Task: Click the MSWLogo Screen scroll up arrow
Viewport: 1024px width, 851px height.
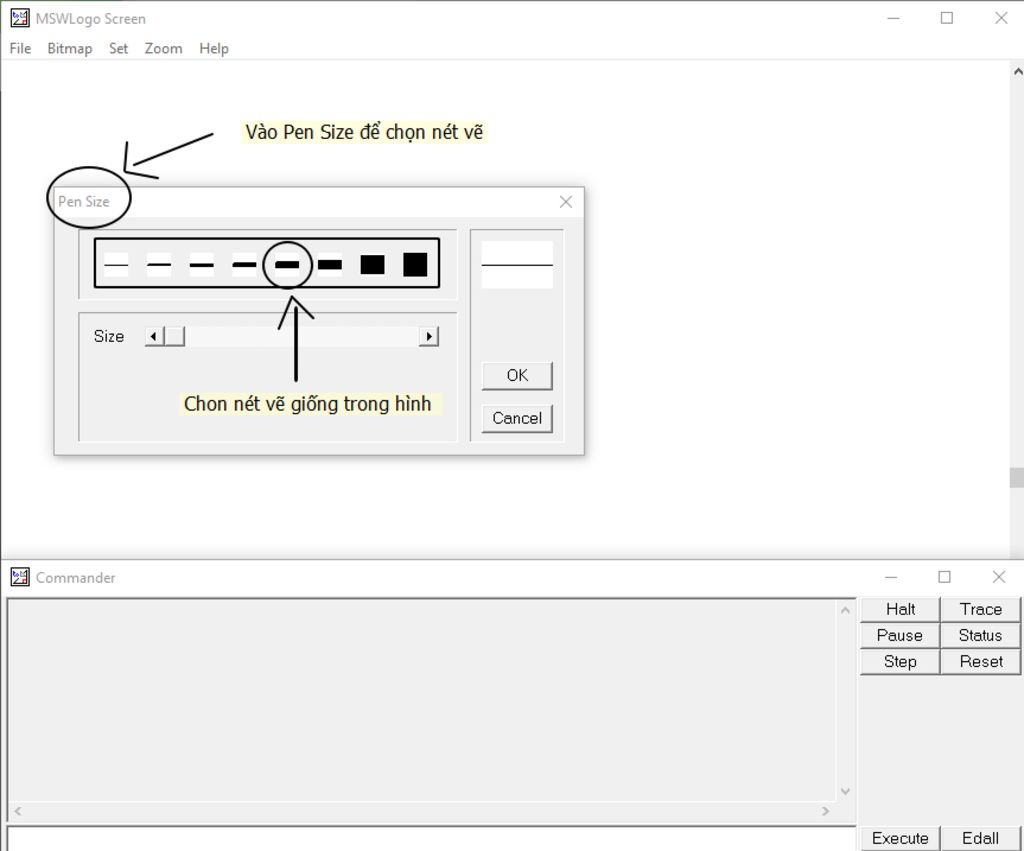Action: pos(1017,71)
